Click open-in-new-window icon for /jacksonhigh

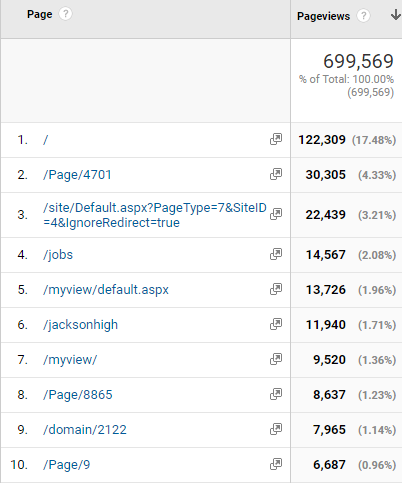[x=276, y=324]
